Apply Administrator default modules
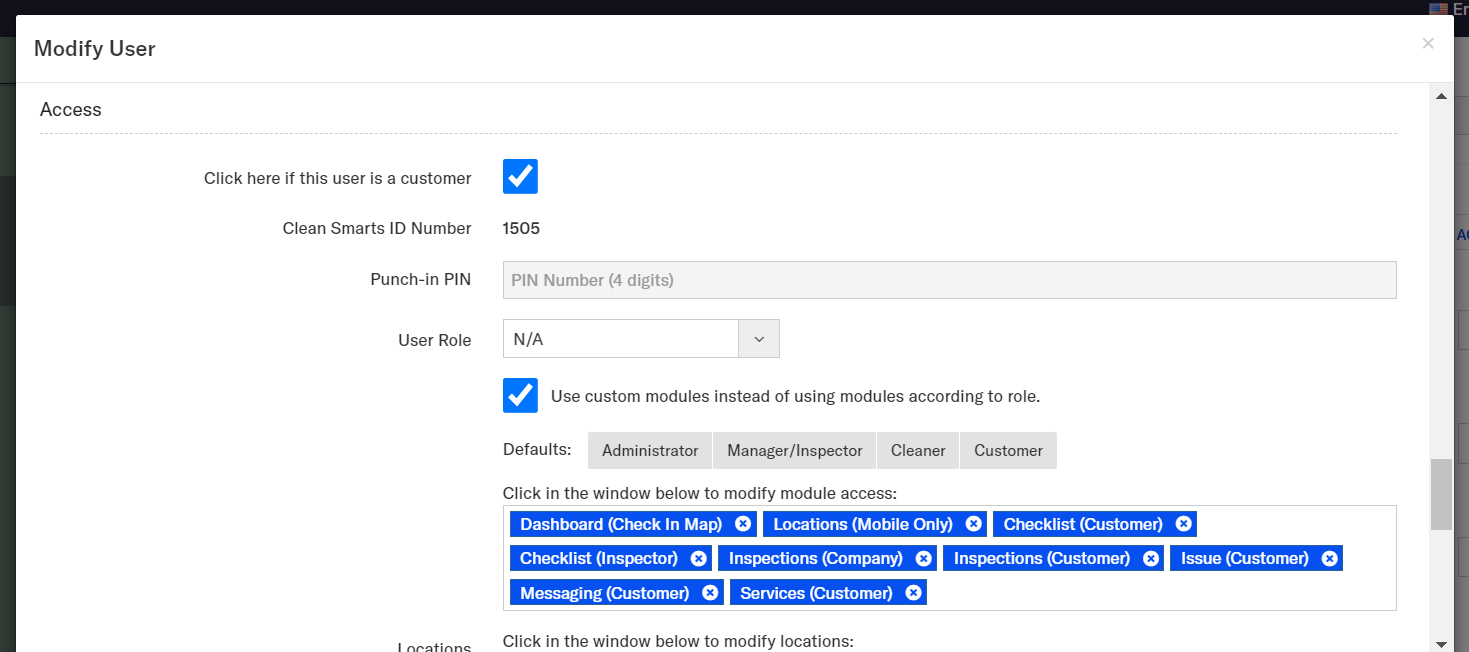Image resolution: width=1469 pixels, height=652 pixels. click(650, 451)
